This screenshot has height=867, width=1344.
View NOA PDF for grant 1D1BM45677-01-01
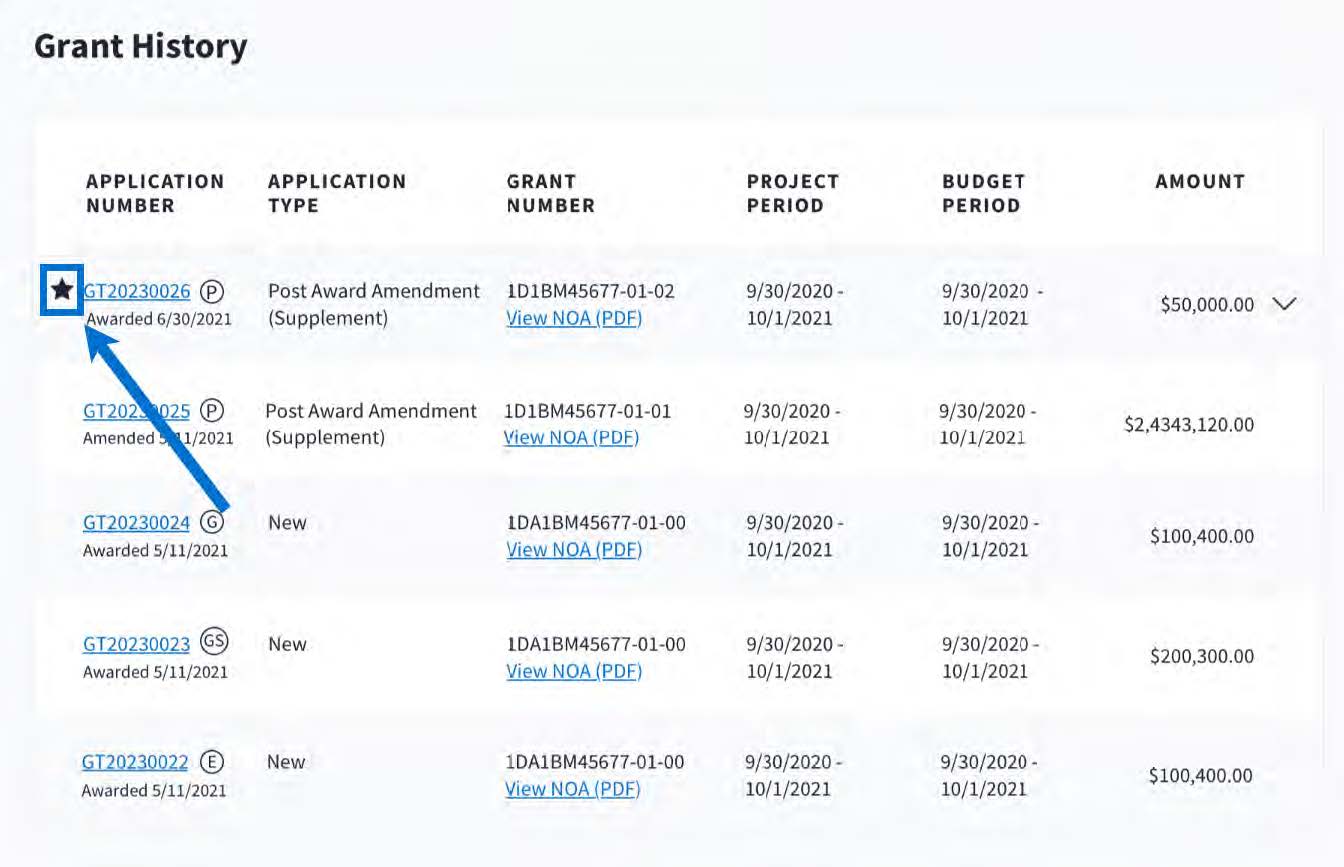[571, 437]
